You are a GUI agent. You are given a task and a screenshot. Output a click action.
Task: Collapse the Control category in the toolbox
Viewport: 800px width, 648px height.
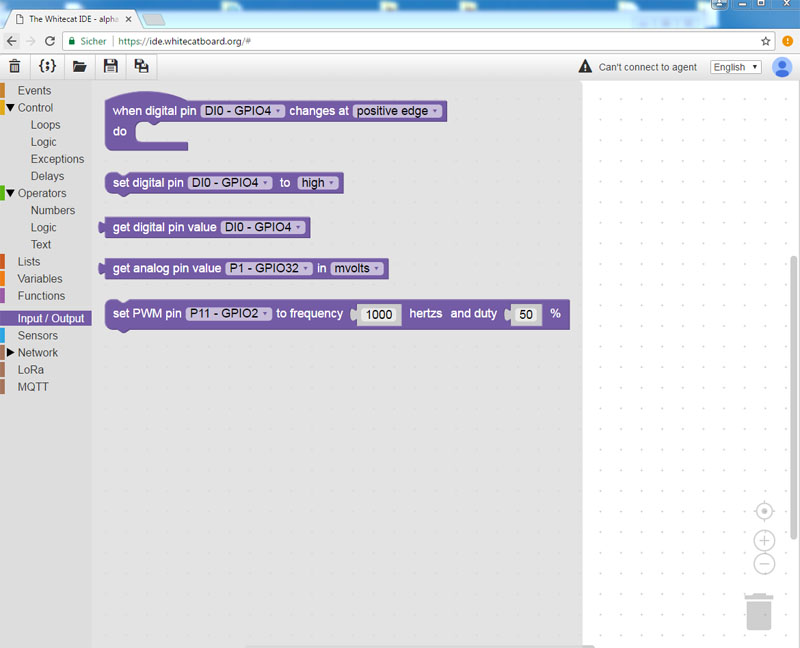(x=11, y=108)
